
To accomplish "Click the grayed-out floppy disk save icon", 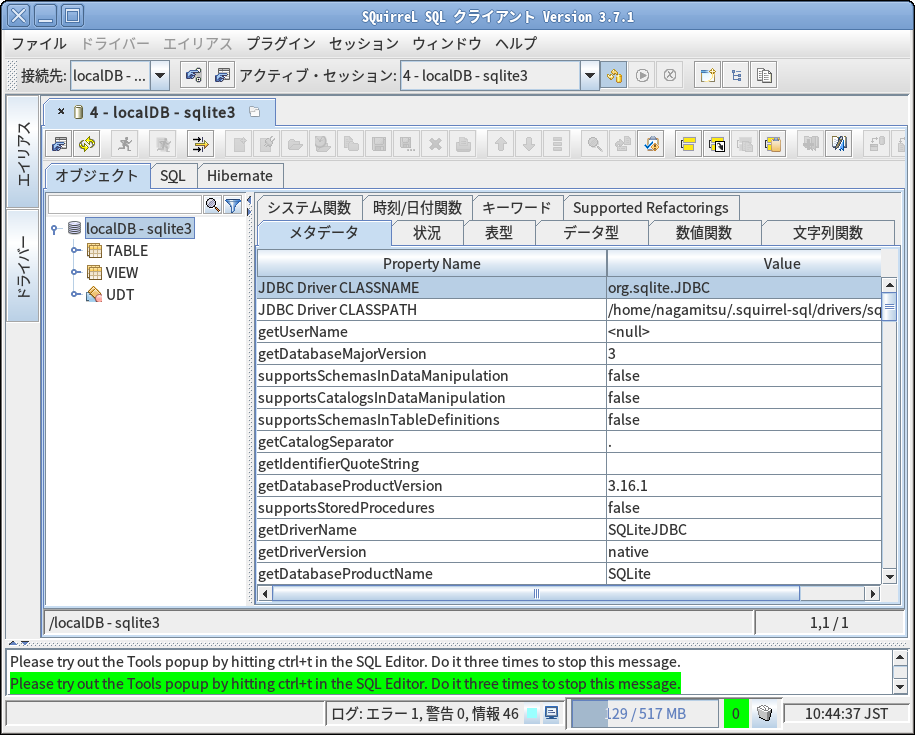I will tap(379, 144).
